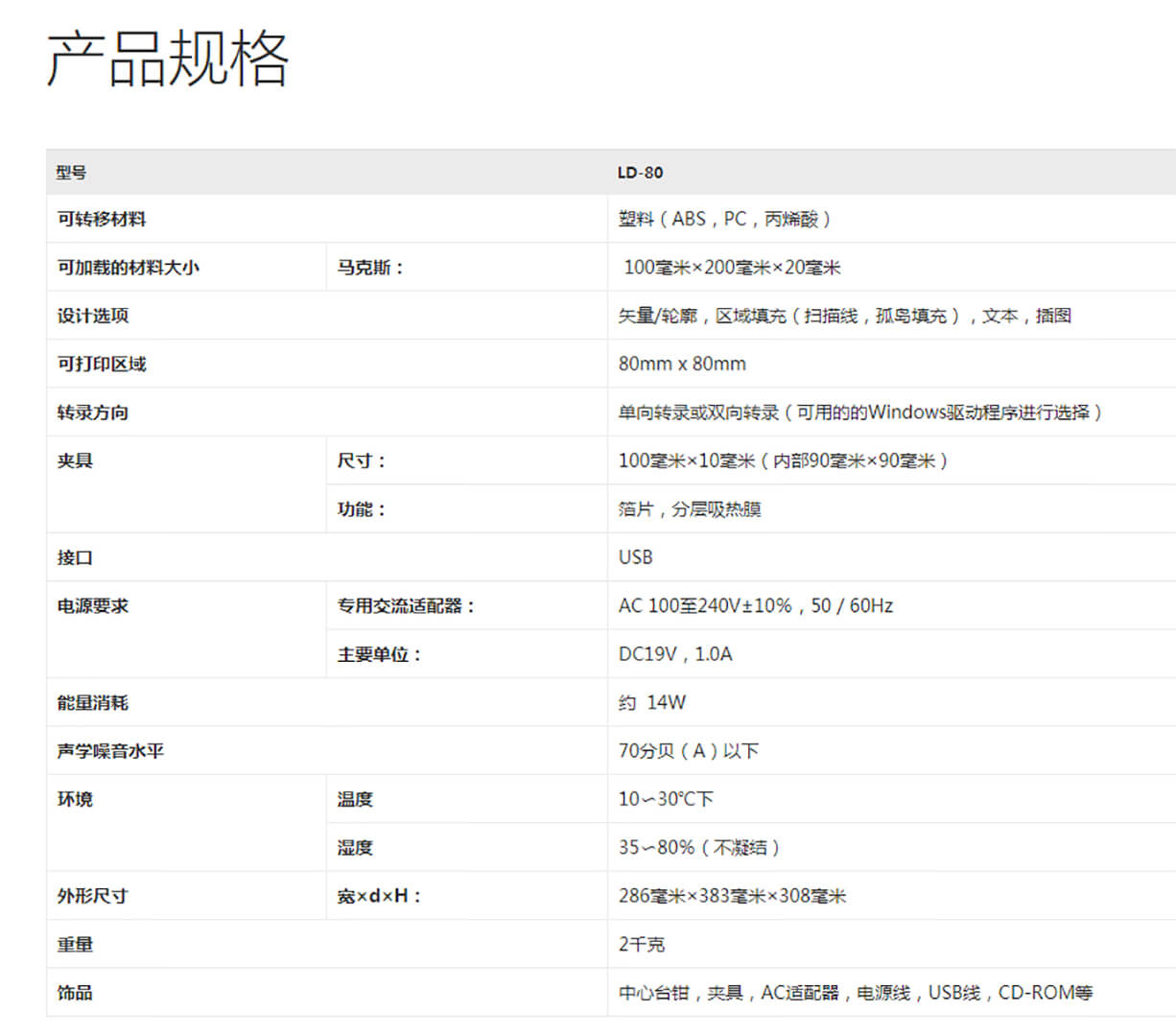Click the 塑料（ABS，PC，丙烯酸） value
The height and width of the screenshot is (1036, 1176).
pyautogui.click(x=725, y=220)
